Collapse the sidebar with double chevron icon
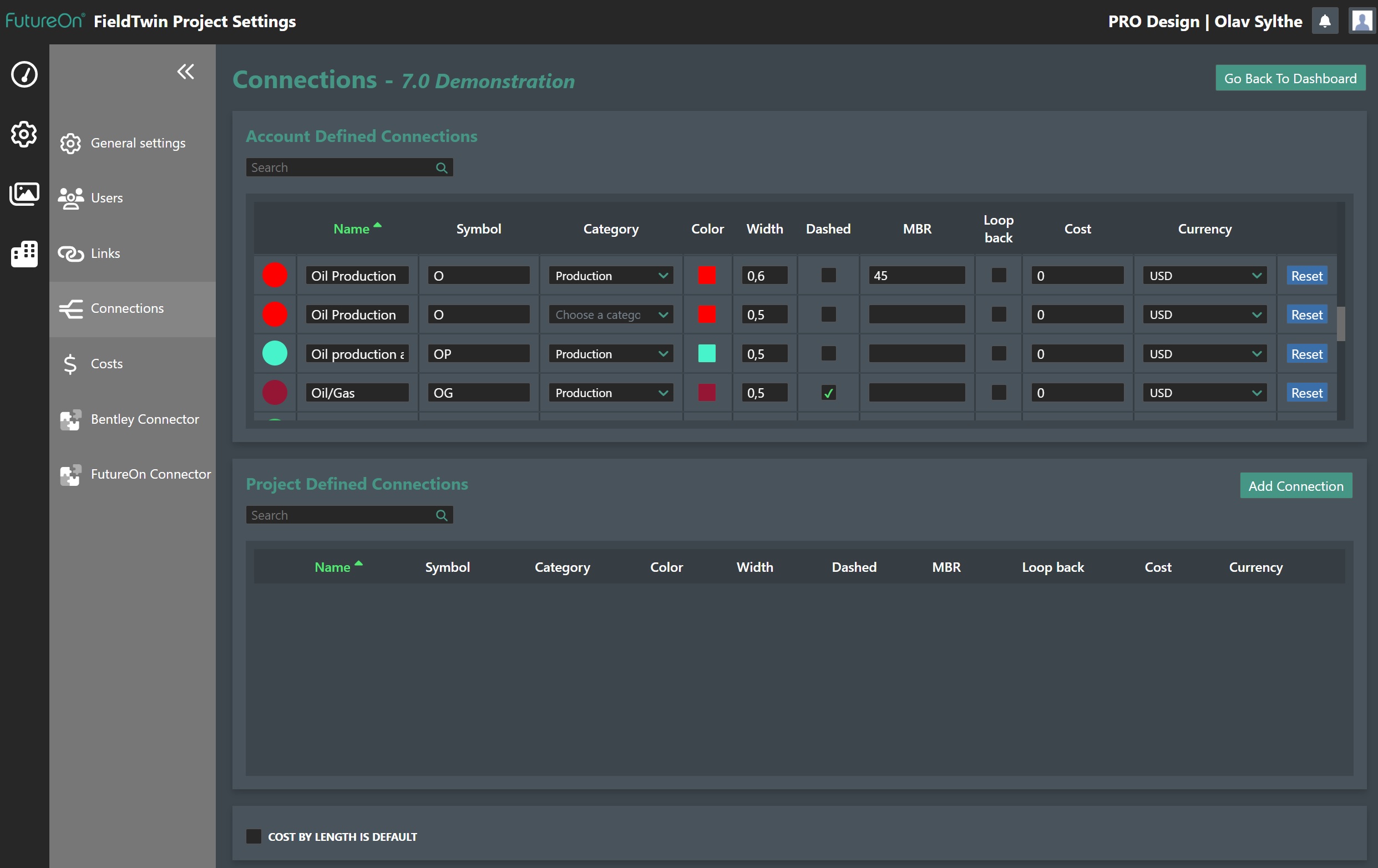This screenshot has width=1378, height=868. click(185, 72)
